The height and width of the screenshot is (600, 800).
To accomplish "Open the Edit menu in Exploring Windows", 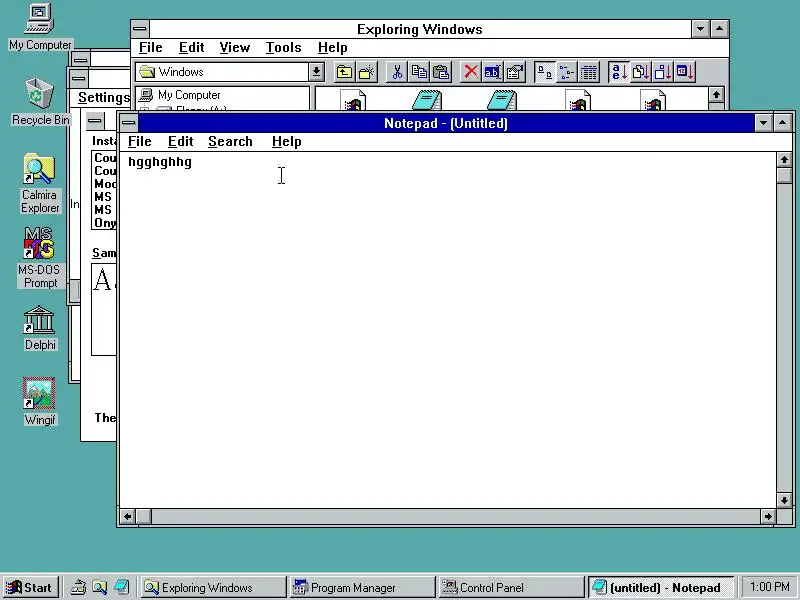I will point(191,47).
